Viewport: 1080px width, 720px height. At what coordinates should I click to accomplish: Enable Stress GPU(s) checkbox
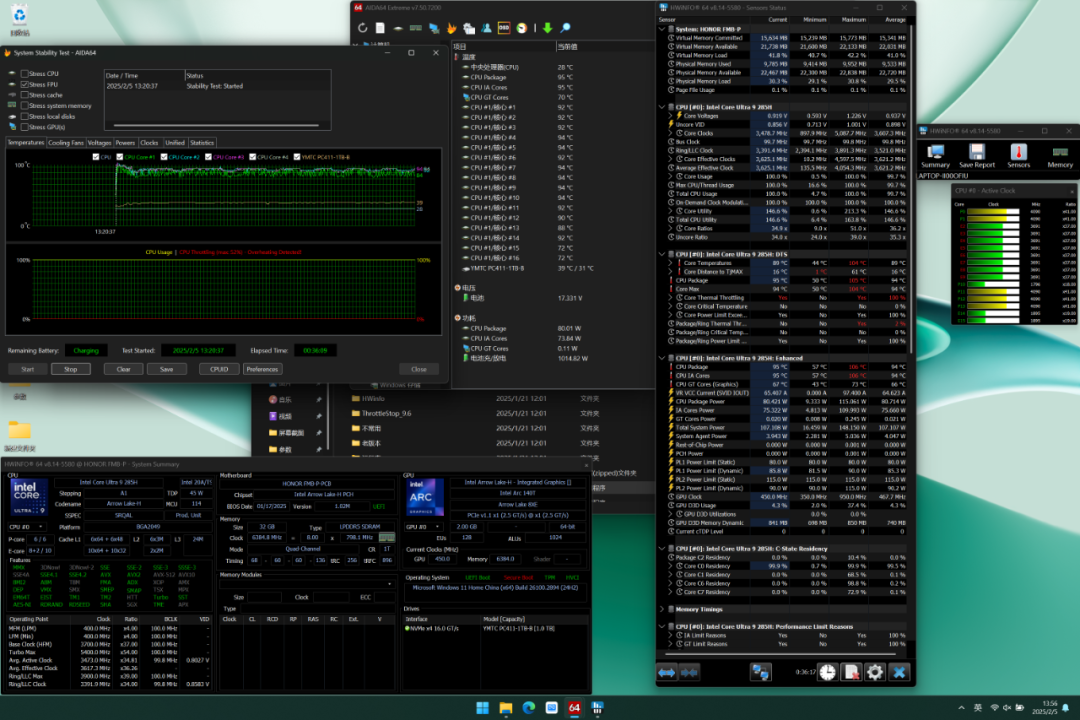25,127
